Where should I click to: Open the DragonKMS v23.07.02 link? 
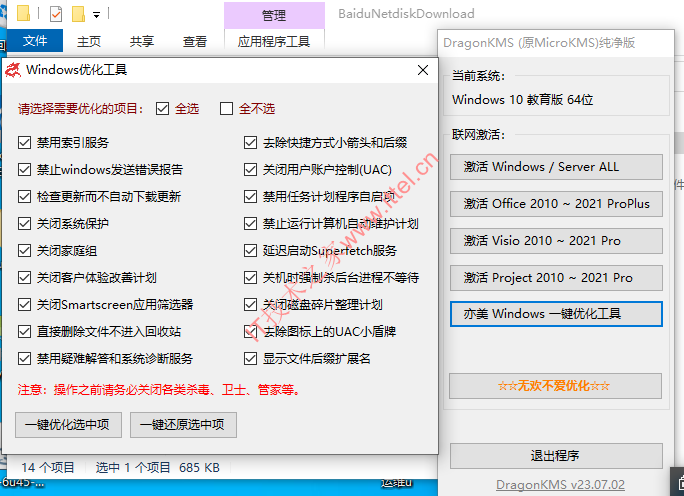pyautogui.click(x=560, y=485)
